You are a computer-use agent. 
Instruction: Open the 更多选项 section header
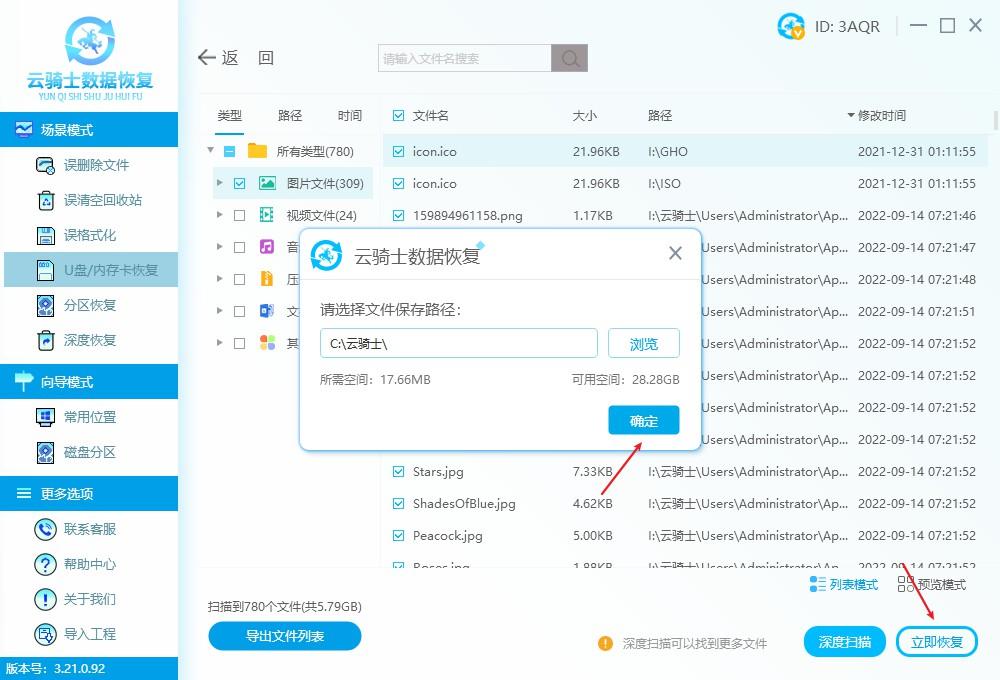click(x=89, y=493)
